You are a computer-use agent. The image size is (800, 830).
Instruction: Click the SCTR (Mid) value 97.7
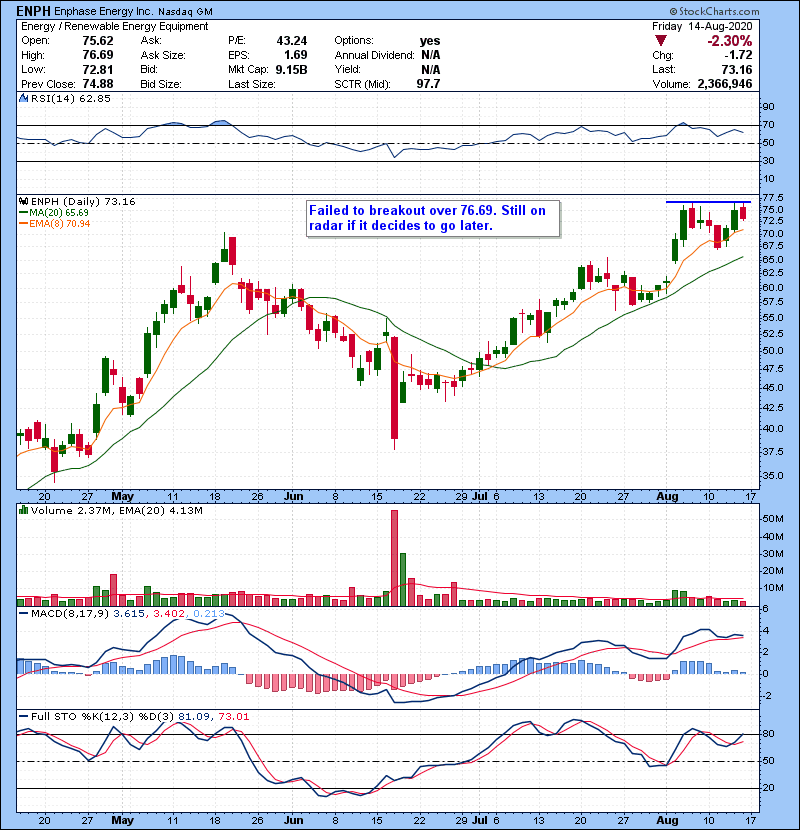click(428, 84)
